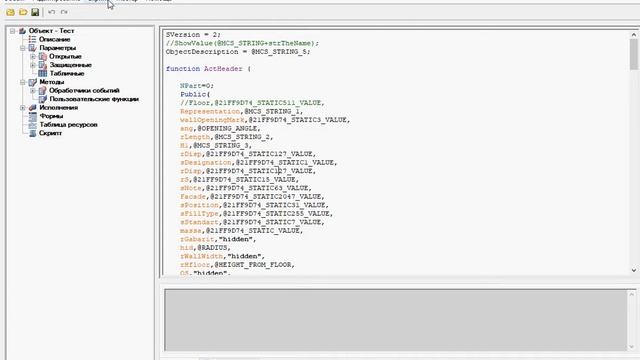Expand the Защищенные tree branch
This screenshot has width=640, height=360.
coord(33,65)
